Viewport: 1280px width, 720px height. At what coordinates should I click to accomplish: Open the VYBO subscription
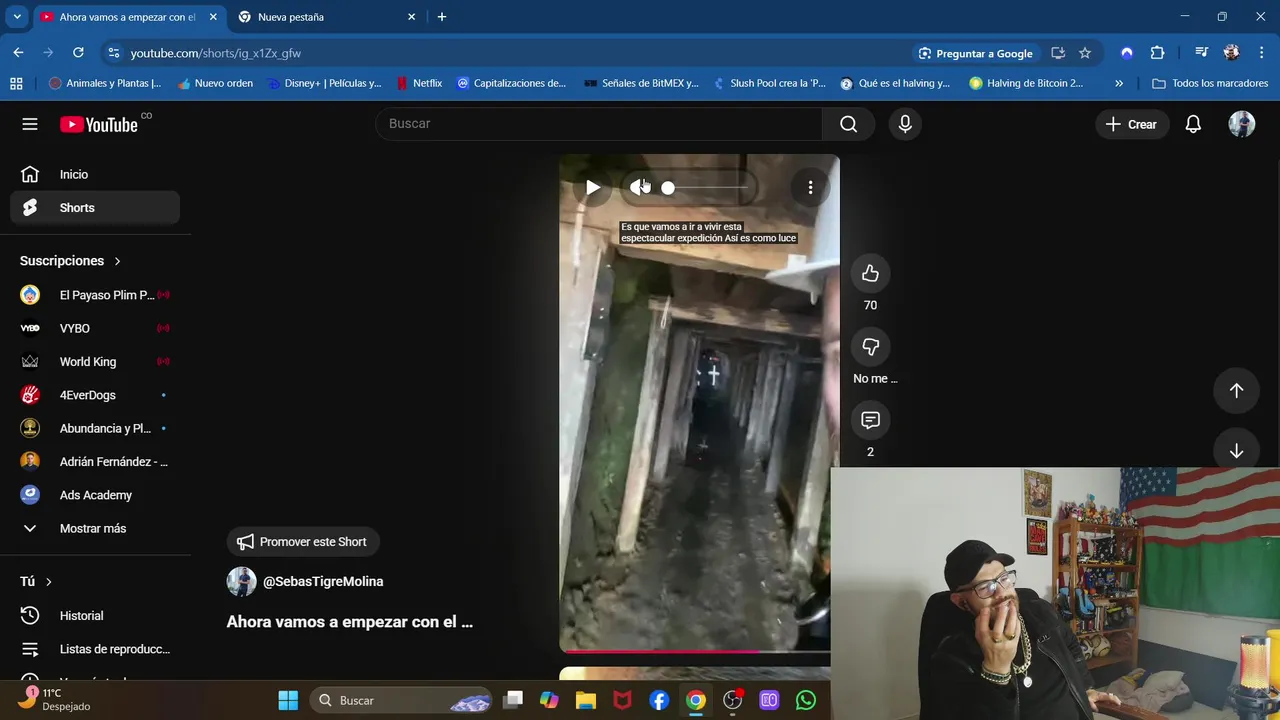click(x=95, y=328)
